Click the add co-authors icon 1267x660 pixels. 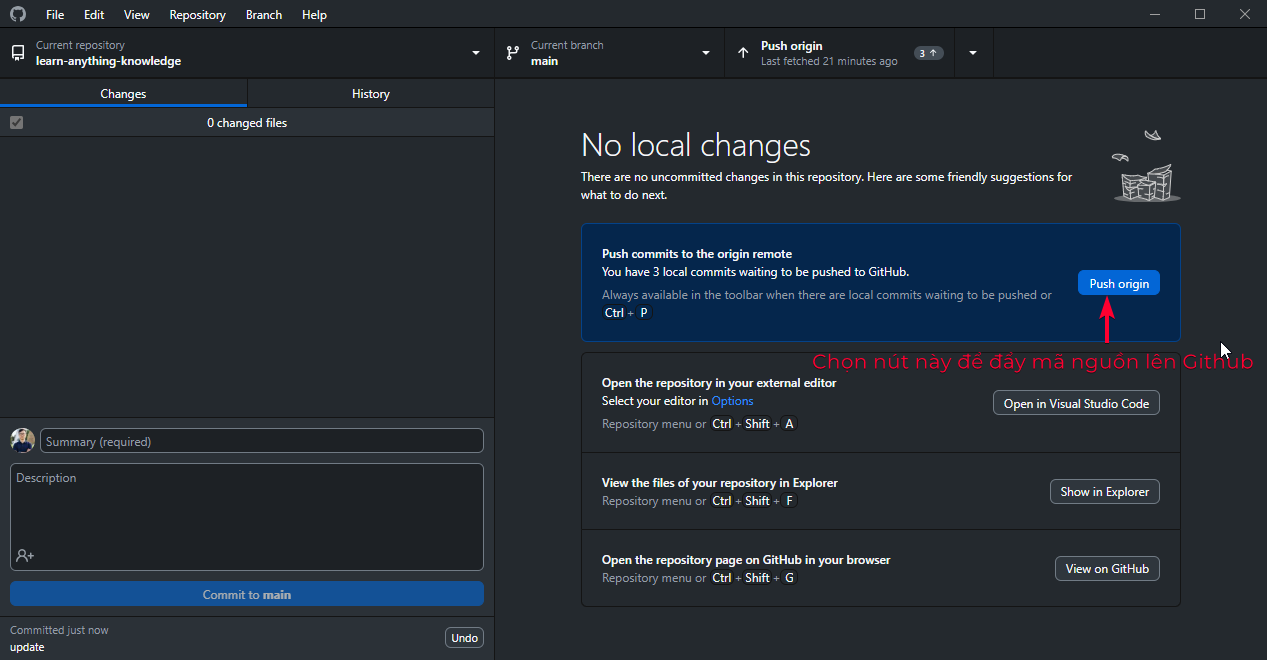click(x=25, y=555)
